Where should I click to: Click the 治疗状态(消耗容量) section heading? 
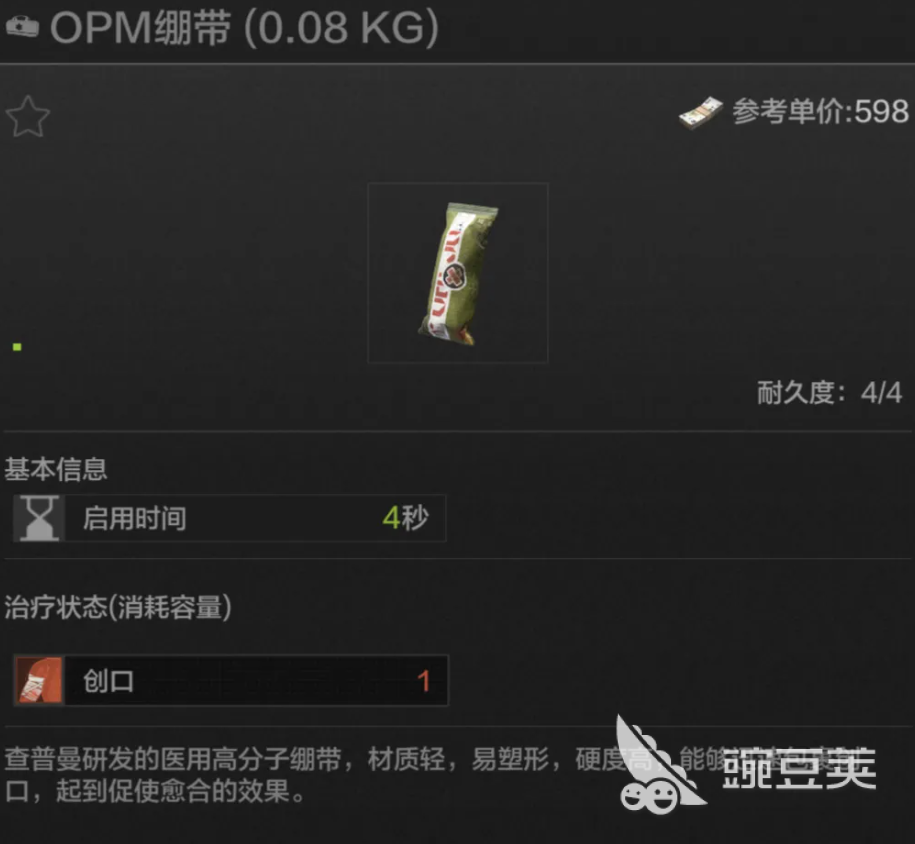118,607
